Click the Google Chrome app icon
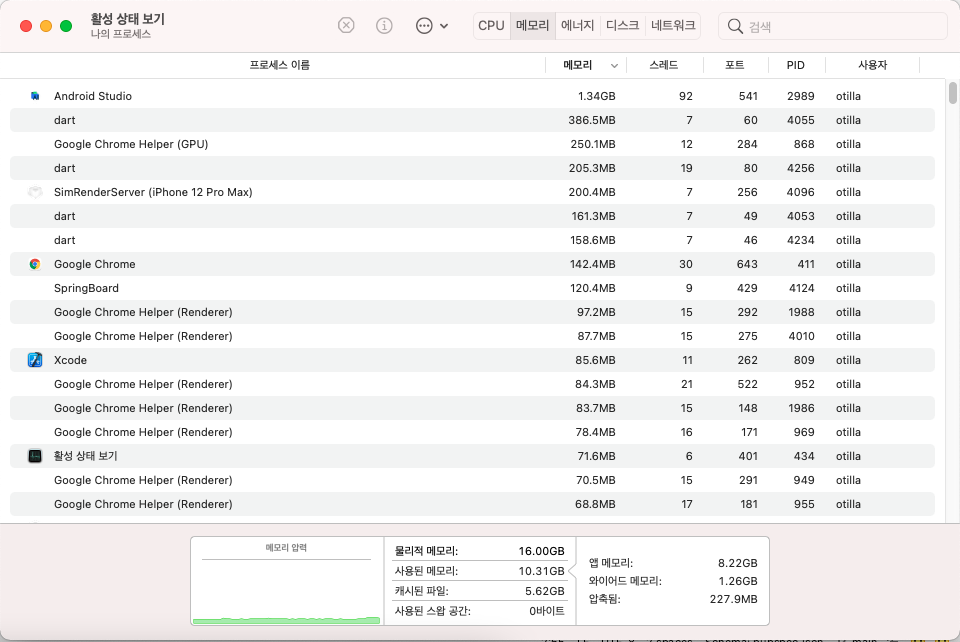 click(x=35, y=264)
